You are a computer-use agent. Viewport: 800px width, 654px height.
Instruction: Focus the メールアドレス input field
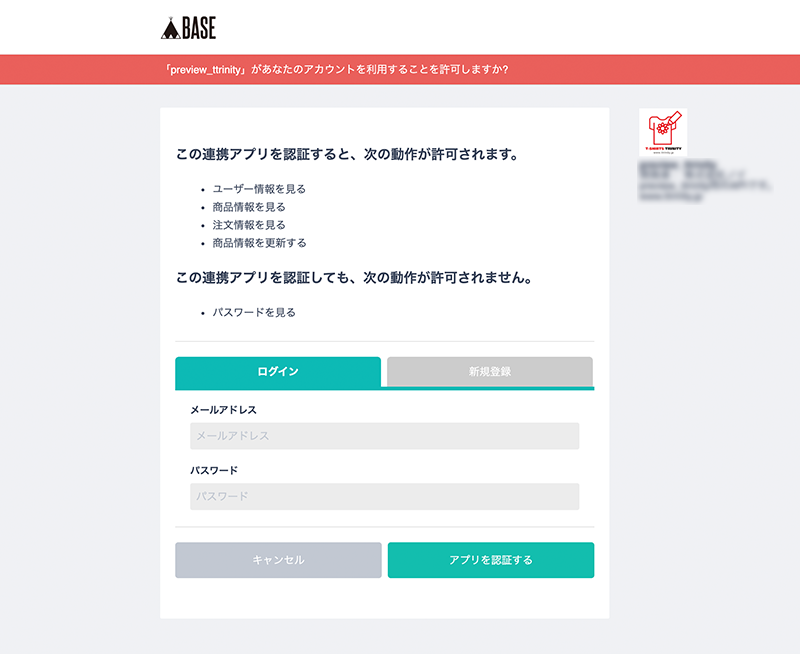point(385,436)
